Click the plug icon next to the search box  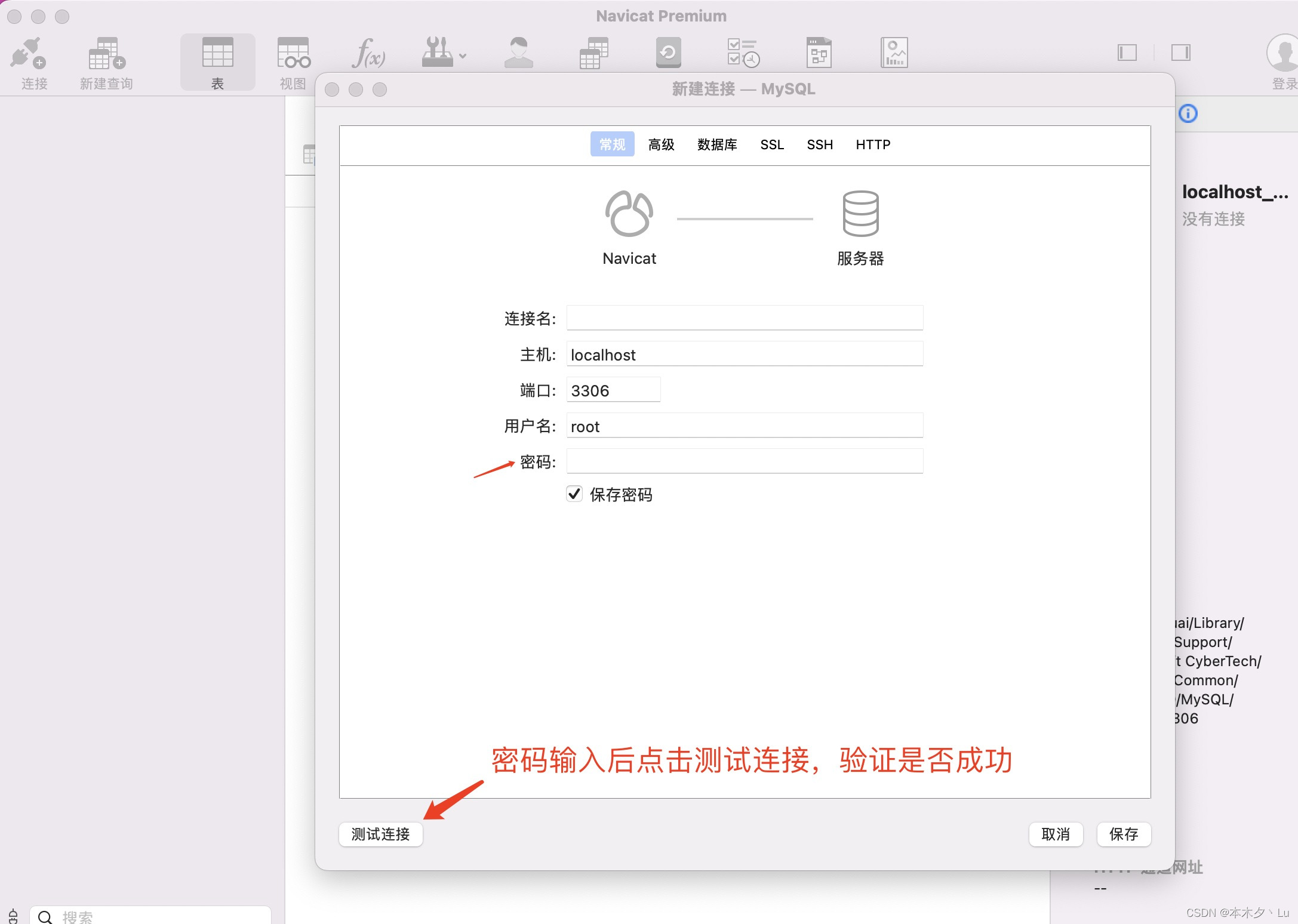tap(13, 916)
